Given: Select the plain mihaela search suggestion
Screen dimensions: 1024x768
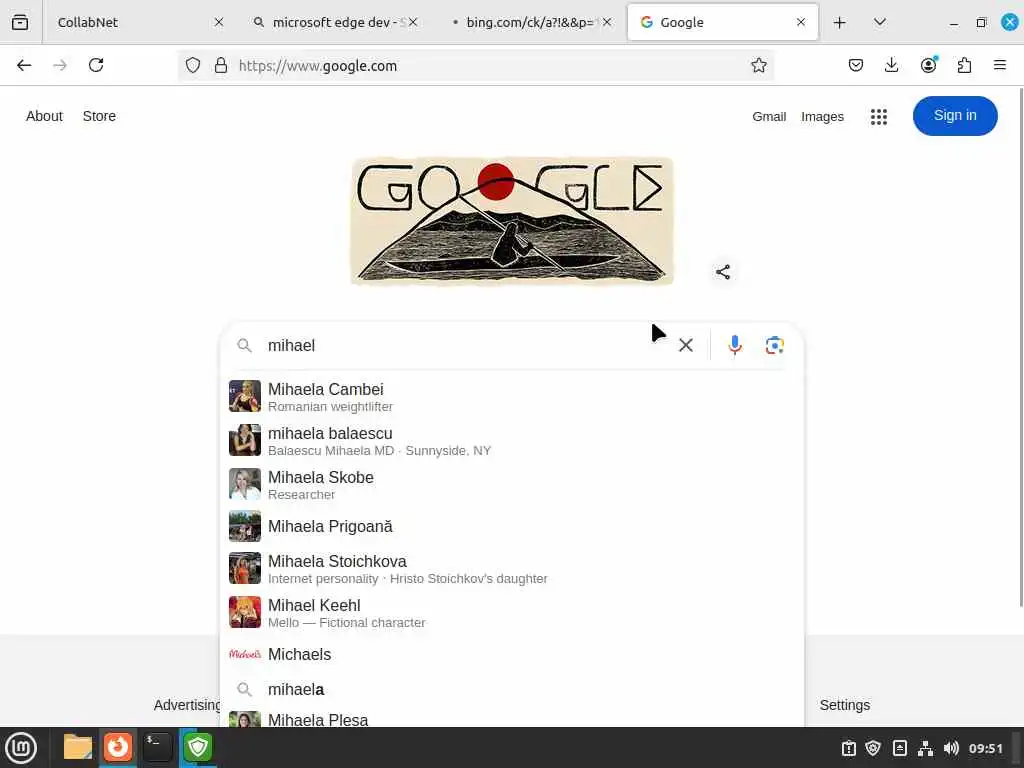Looking at the screenshot, I should click(x=512, y=690).
